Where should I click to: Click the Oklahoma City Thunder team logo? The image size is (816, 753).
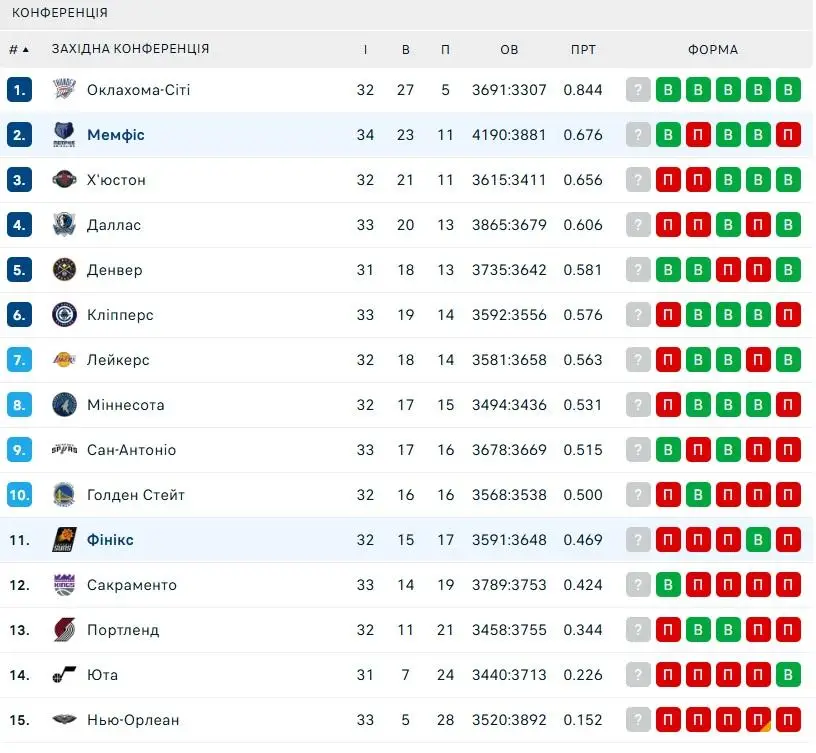pyautogui.click(x=65, y=90)
